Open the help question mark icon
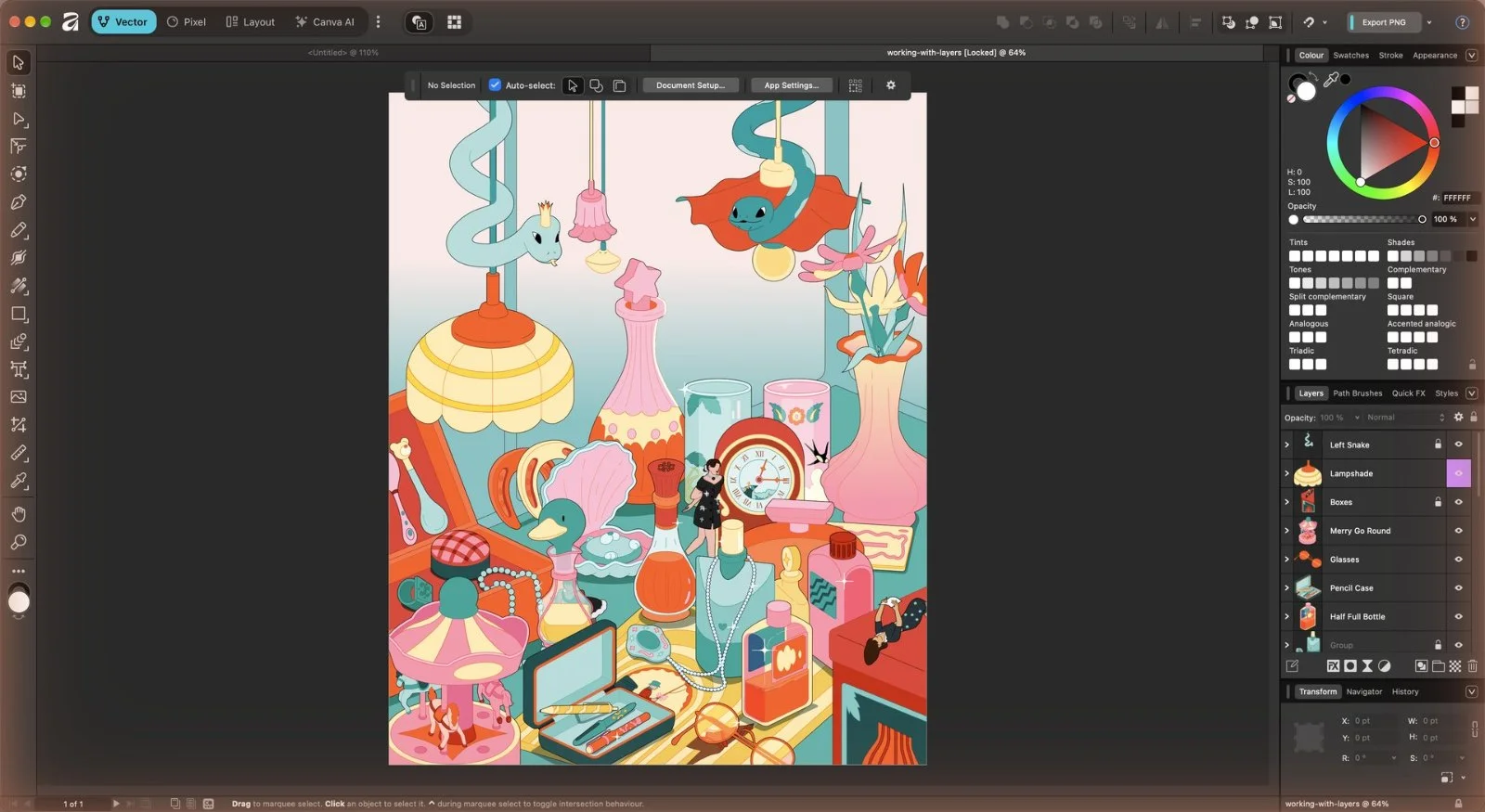Viewport: 1485px width, 812px height. pos(1462,22)
